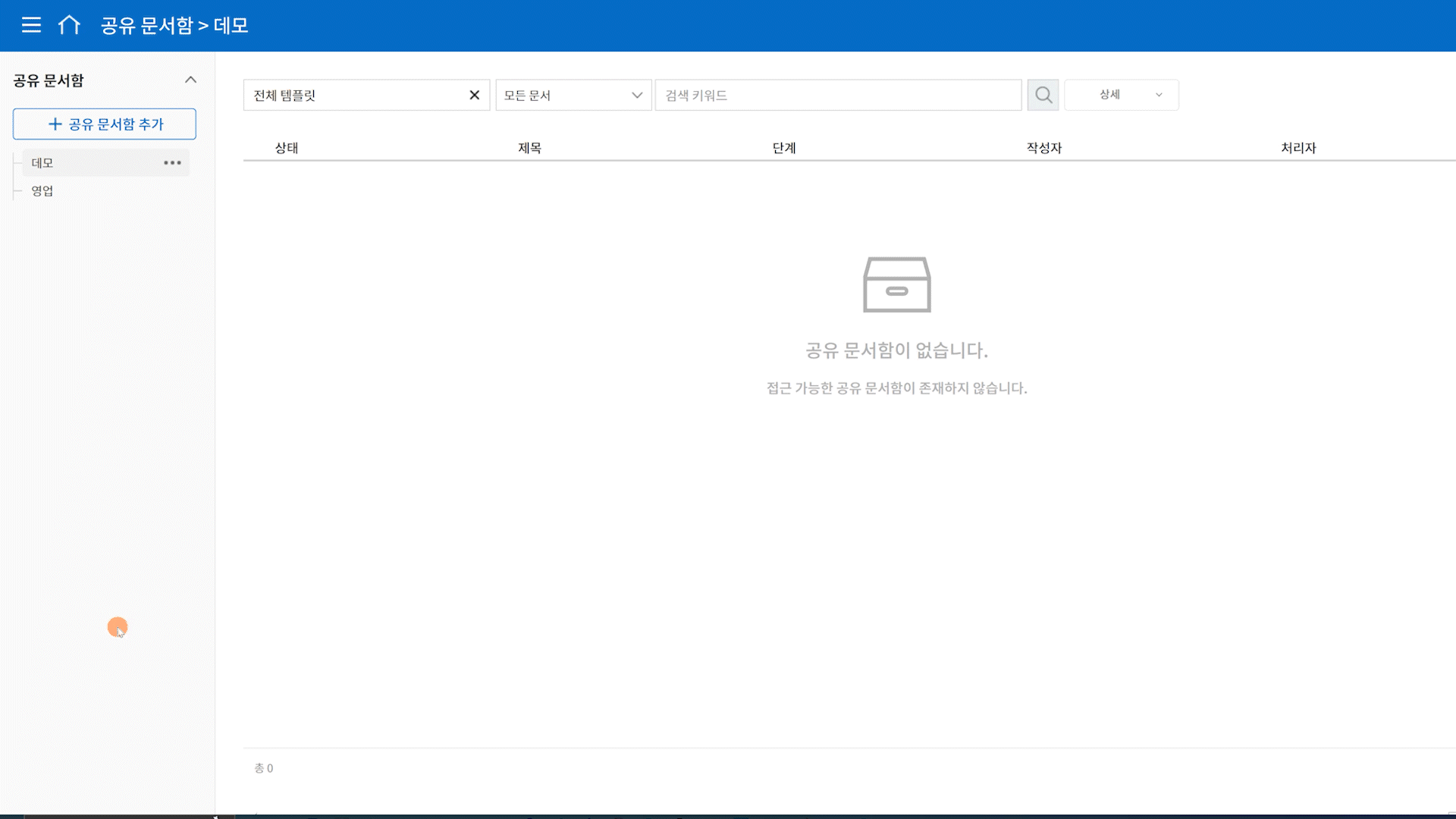The height and width of the screenshot is (819, 1456).
Task: Open the hamburger navigation menu
Action: click(x=31, y=25)
